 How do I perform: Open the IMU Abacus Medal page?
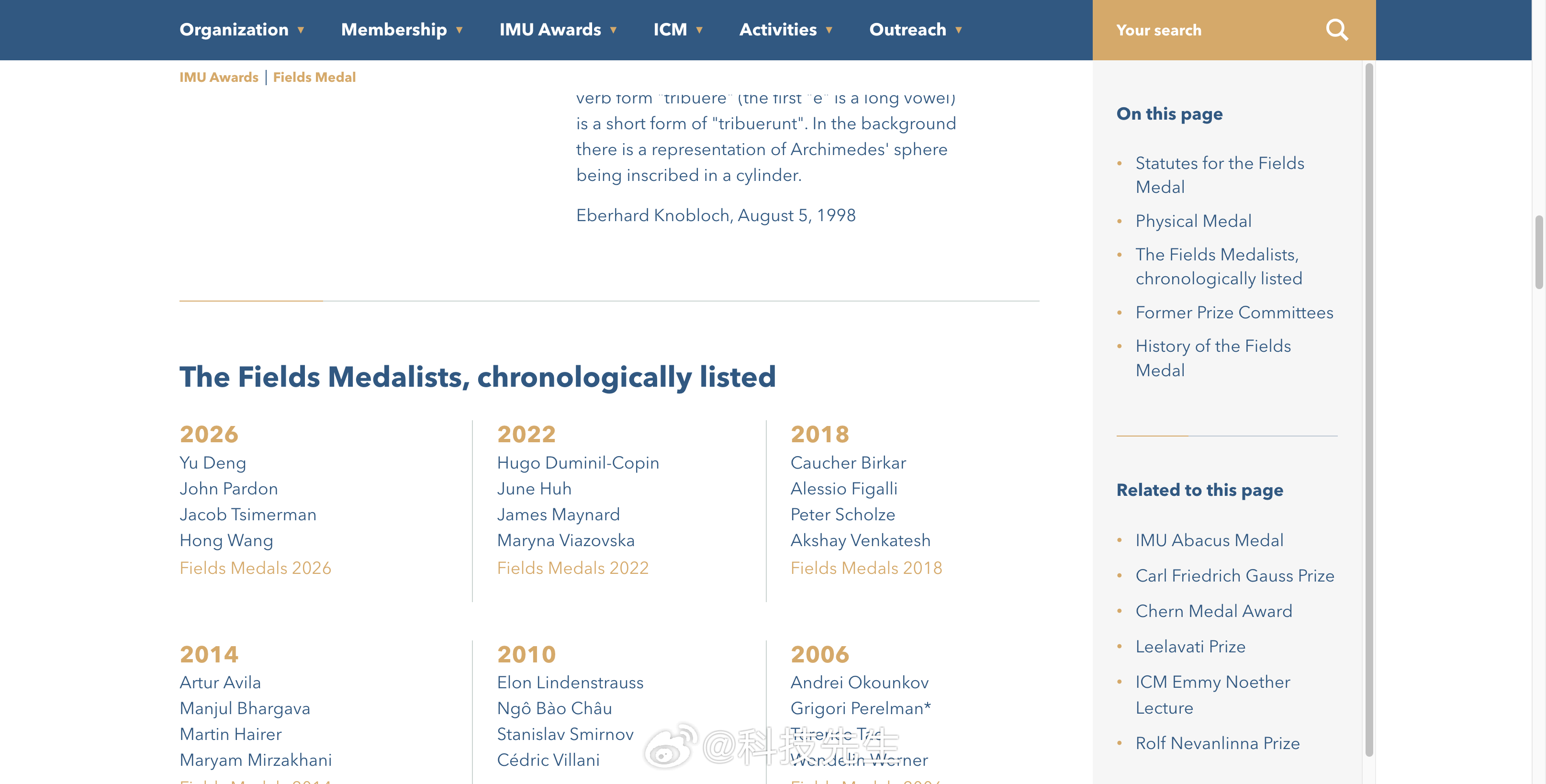tap(1210, 540)
